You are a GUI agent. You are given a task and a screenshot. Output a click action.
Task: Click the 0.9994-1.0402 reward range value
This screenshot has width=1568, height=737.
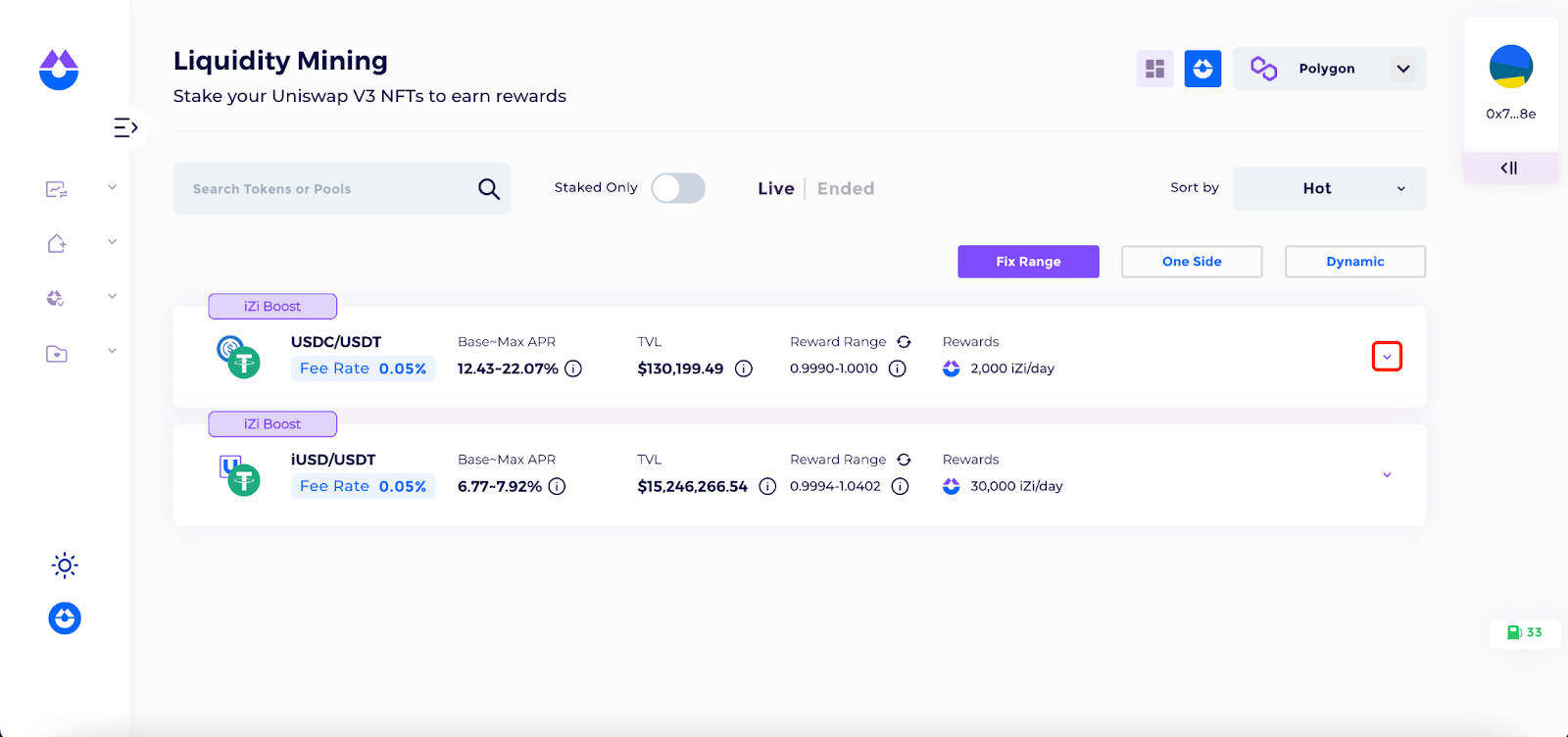pyautogui.click(x=835, y=486)
